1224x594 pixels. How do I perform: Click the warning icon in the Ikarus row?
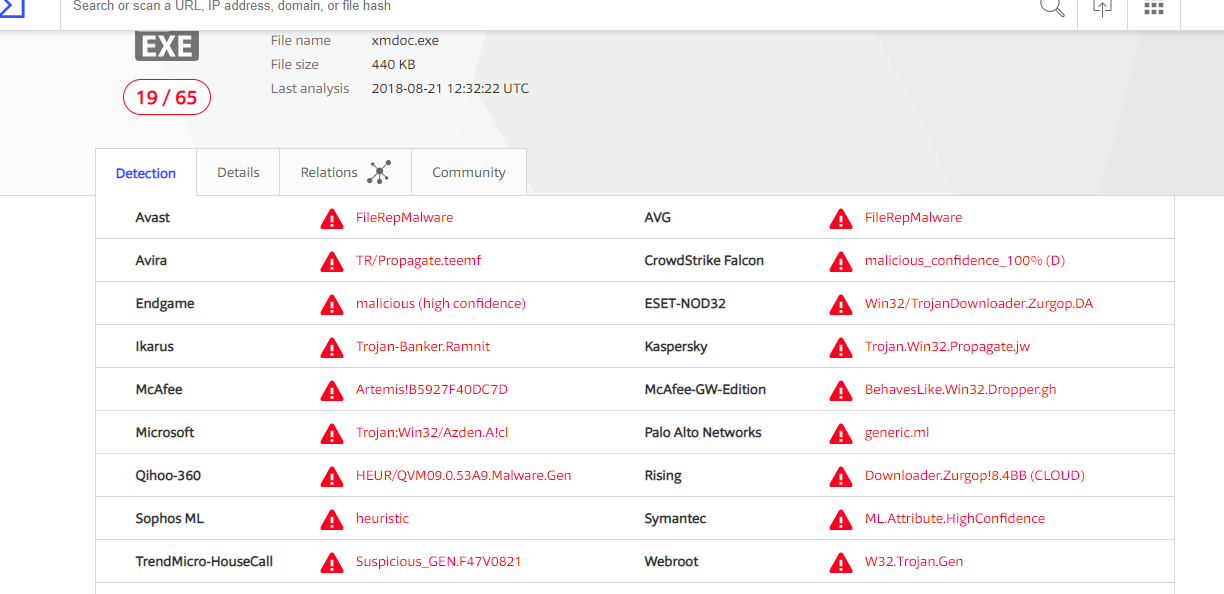(x=332, y=347)
